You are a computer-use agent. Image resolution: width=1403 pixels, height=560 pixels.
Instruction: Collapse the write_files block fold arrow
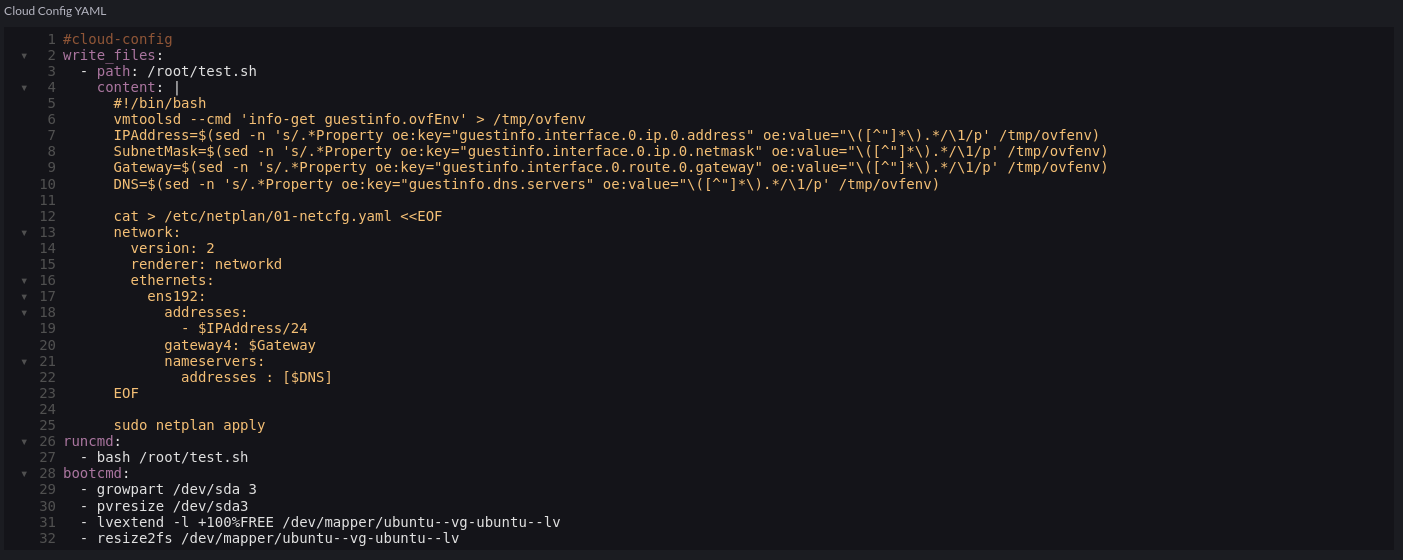(x=24, y=56)
